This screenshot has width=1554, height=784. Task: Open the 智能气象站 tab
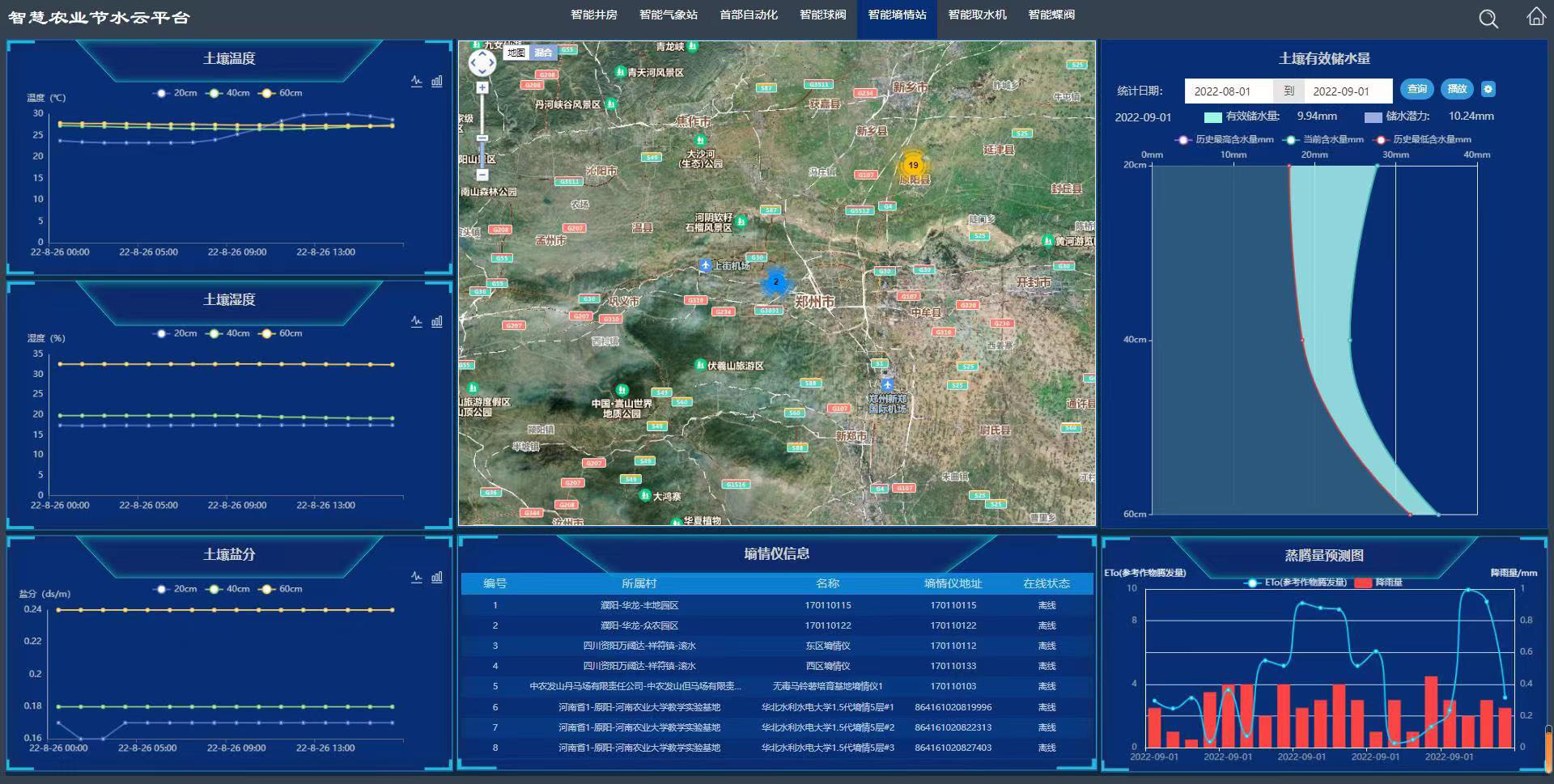pos(668,15)
